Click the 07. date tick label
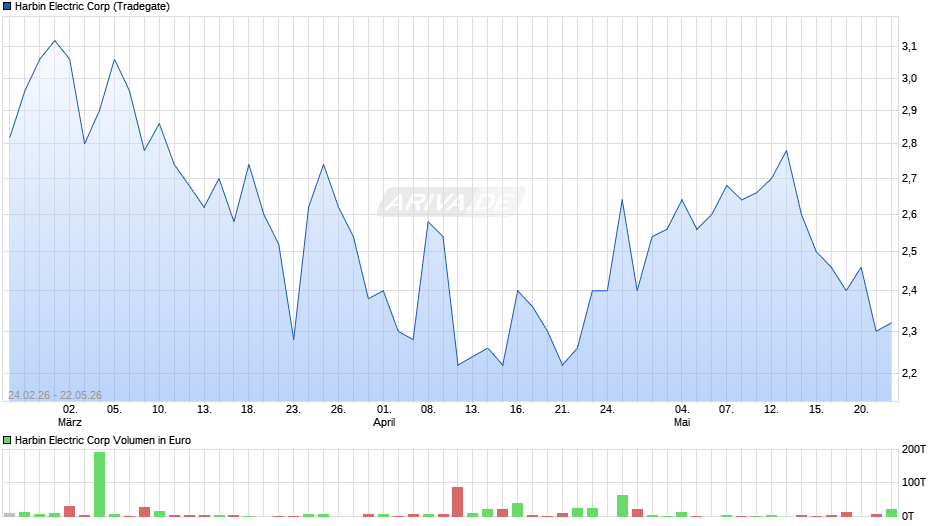This screenshot has height=526, width=940. click(x=726, y=409)
